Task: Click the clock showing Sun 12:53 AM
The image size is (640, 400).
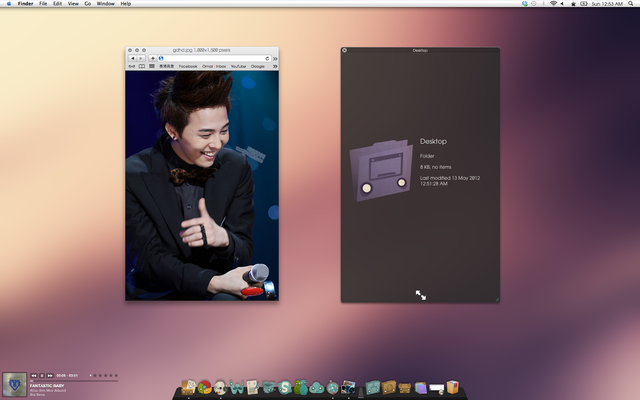Action: pyautogui.click(x=607, y=4)
